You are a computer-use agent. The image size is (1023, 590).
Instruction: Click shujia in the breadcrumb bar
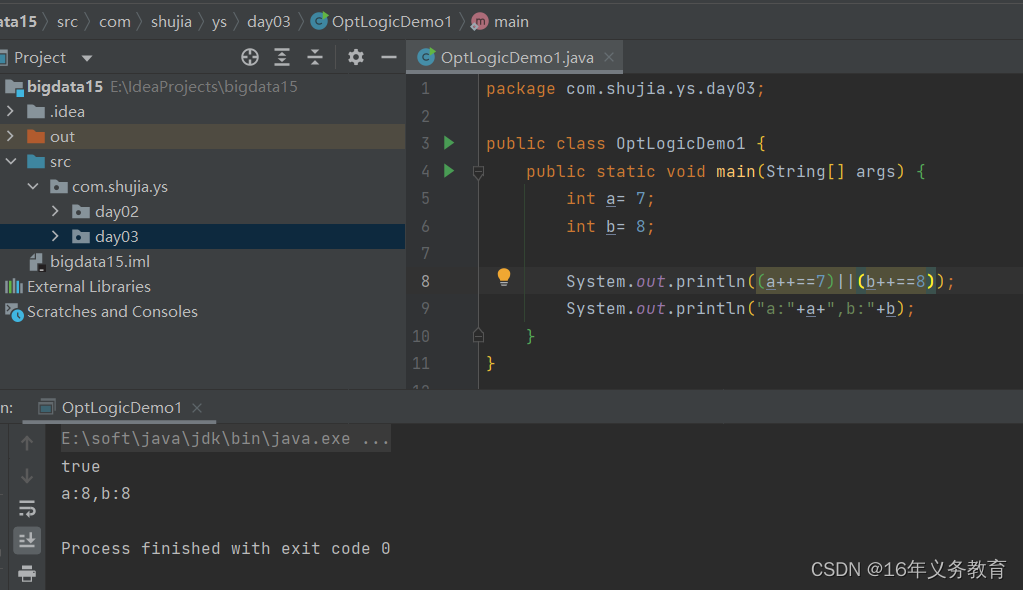[172, 22]
